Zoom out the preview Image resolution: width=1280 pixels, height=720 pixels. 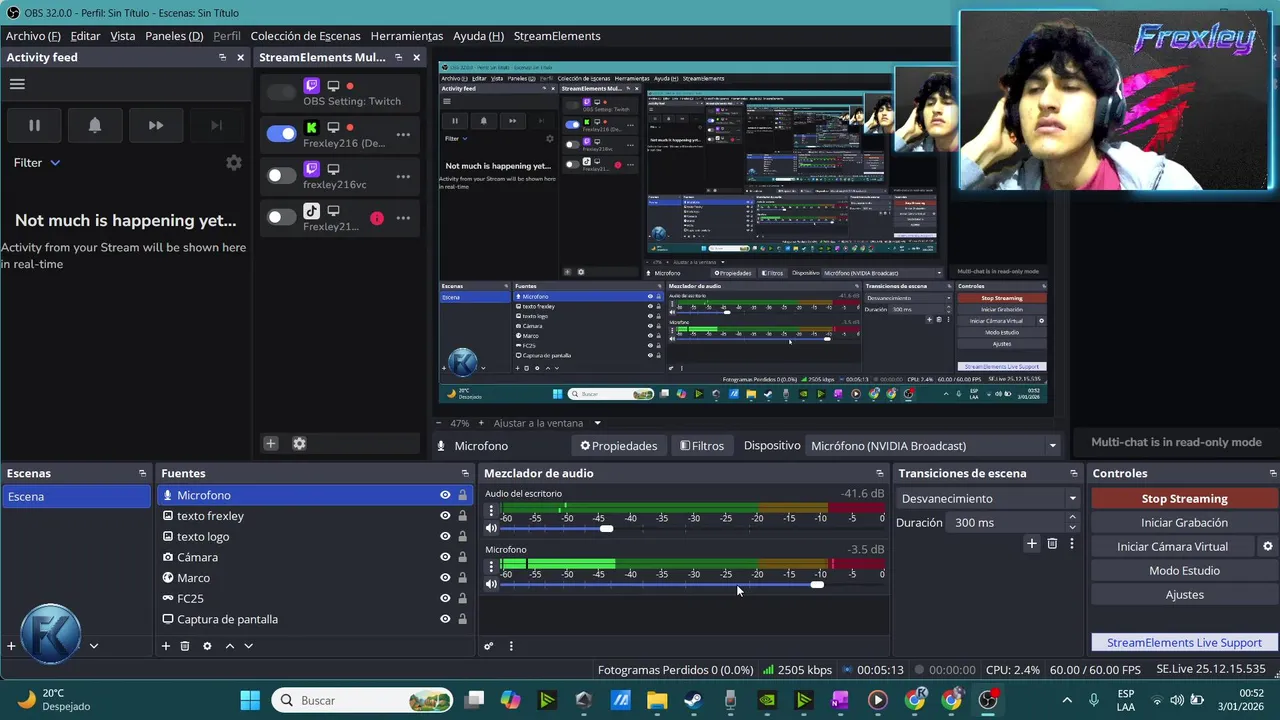(440, 423)
